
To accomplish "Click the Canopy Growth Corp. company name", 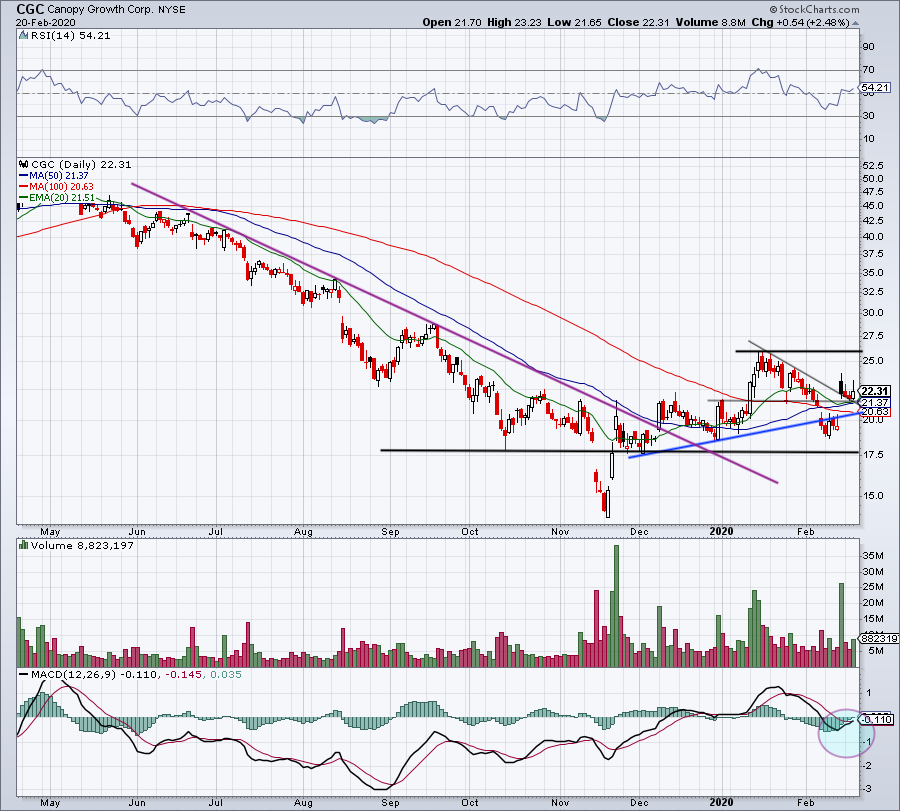I will click(x=100, y=10).
